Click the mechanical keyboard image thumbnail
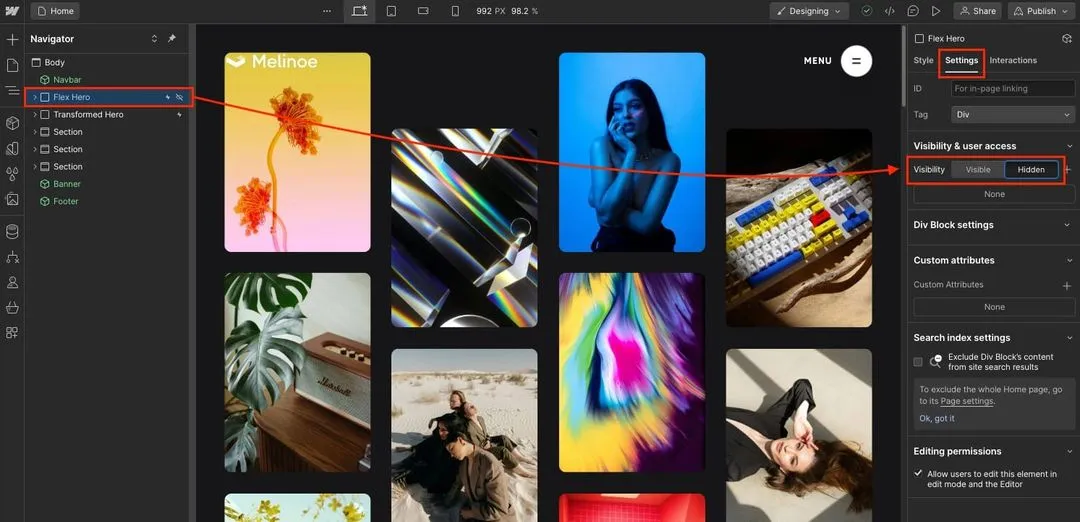The image size is (1080, 522). pyautogui.click(x=799, y=228)
